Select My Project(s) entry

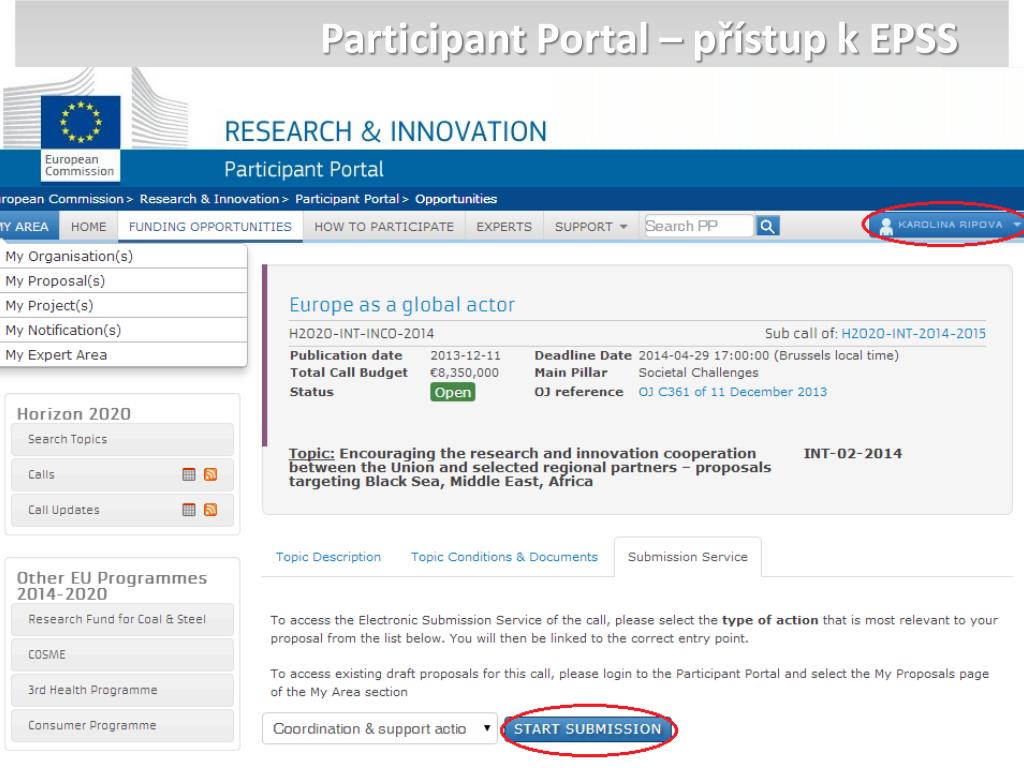[x=123, y=306]
